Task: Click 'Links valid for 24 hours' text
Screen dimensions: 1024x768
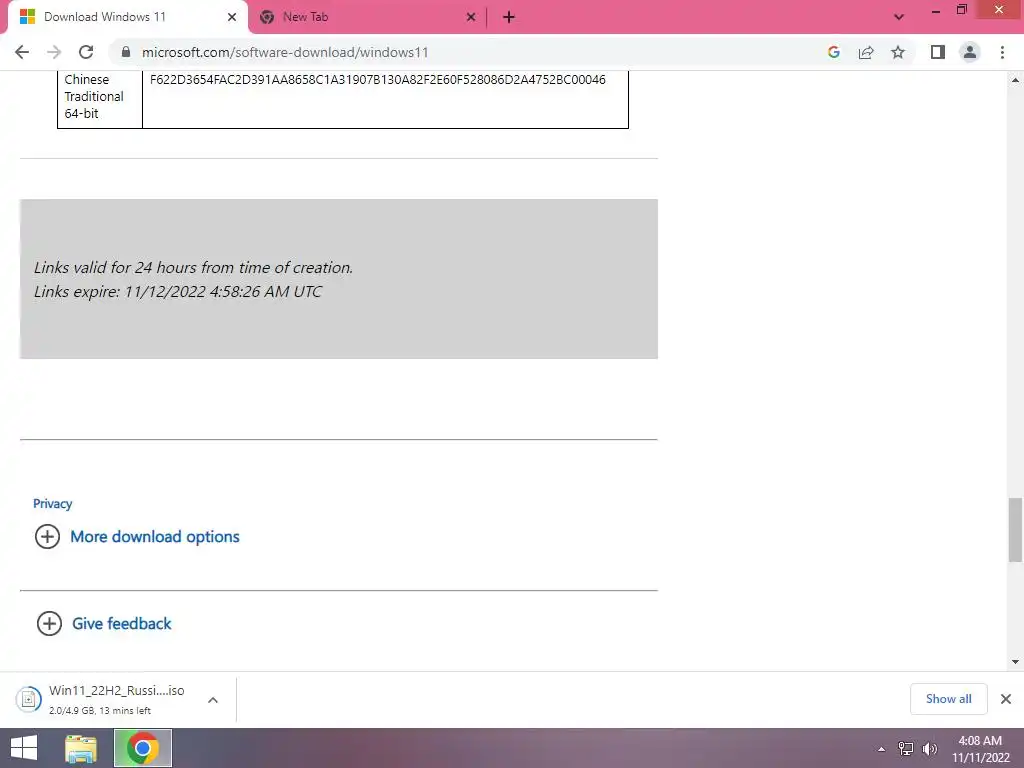Action: point(193,267)
